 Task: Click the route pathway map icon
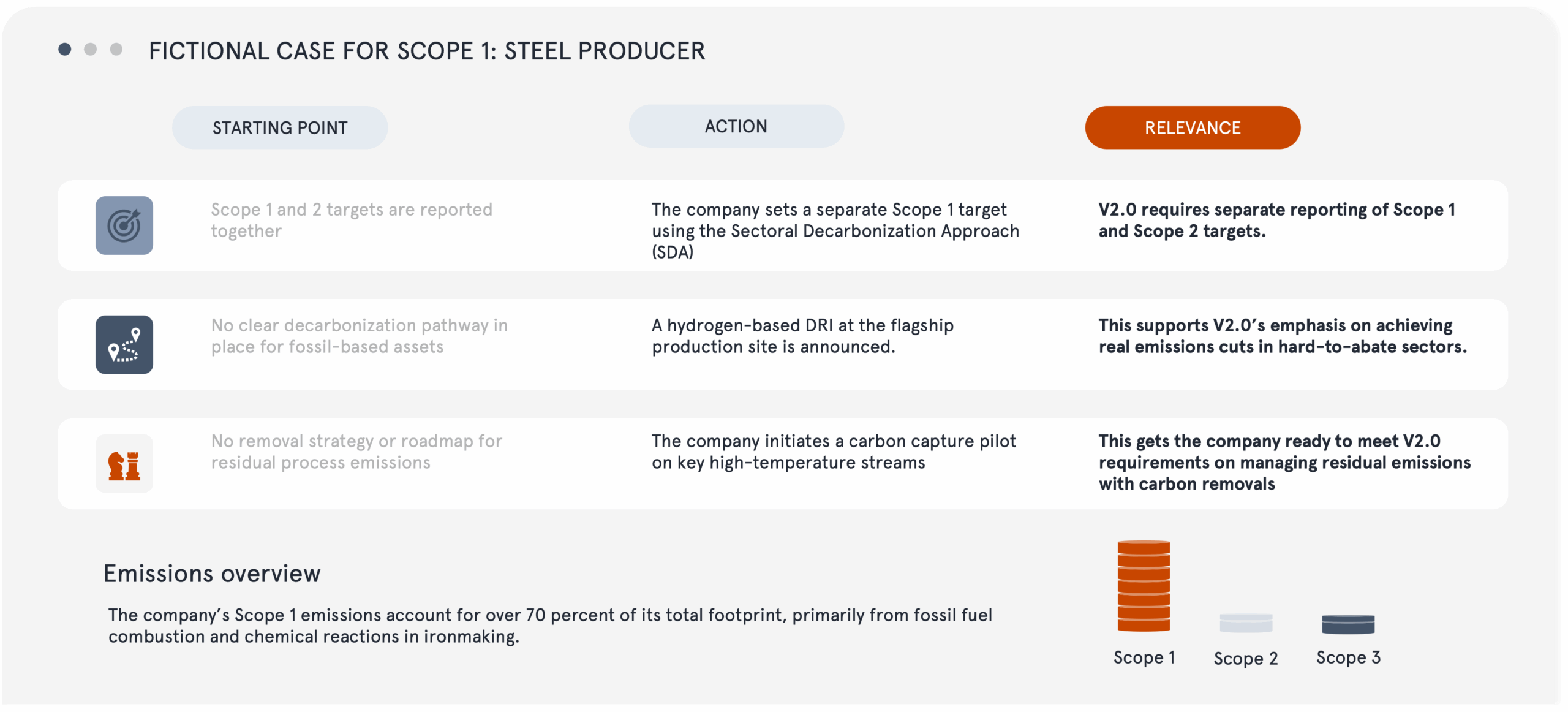pos(124,344)
